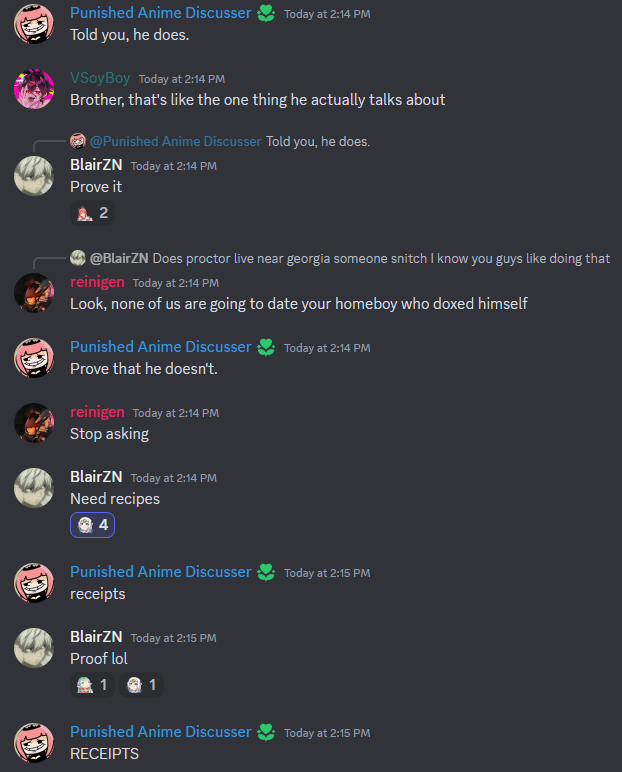Open the username reinigen above "Stop asking"
The width and height of the screenshot is (622, 772).
tap(97, 412)
